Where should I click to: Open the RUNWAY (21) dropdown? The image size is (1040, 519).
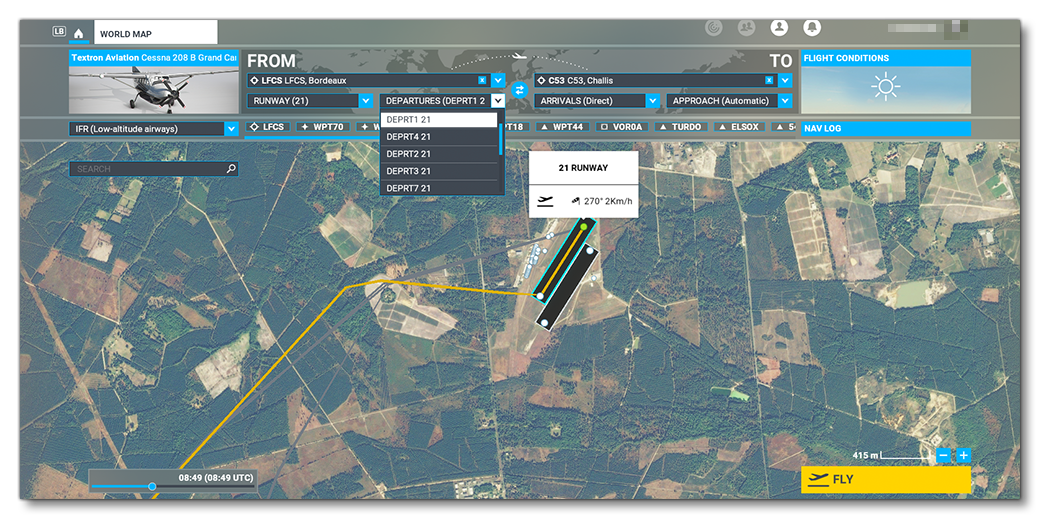point(365,101)
